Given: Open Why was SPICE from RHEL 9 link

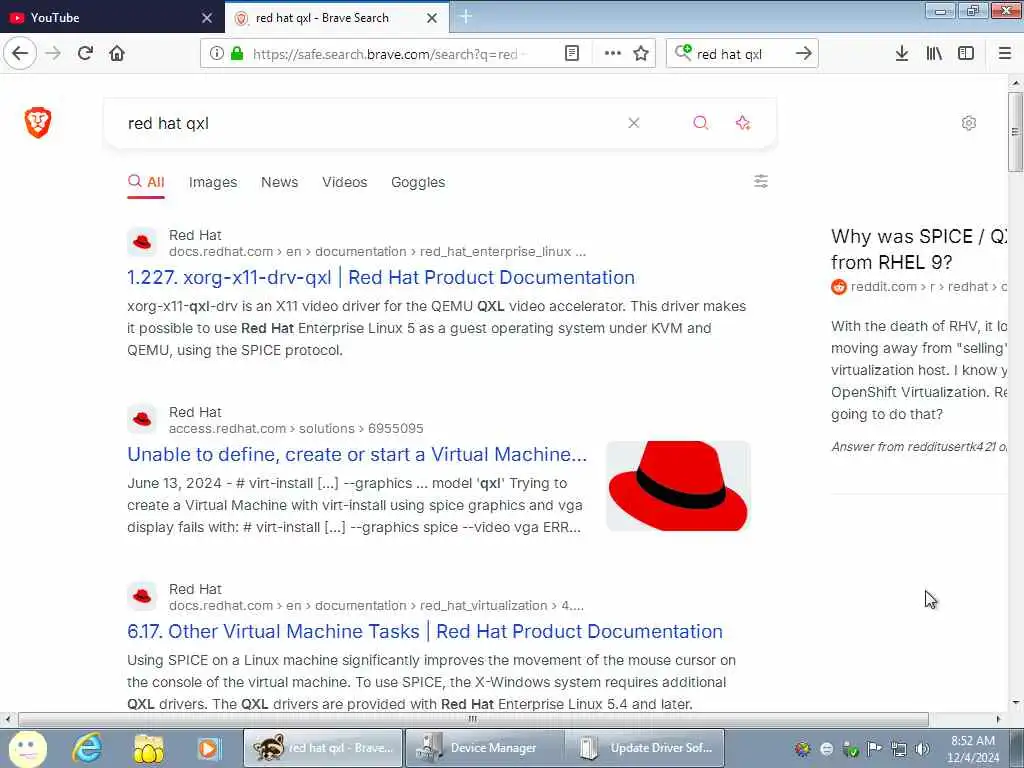Looking at the screenshot, I should 920,249.
